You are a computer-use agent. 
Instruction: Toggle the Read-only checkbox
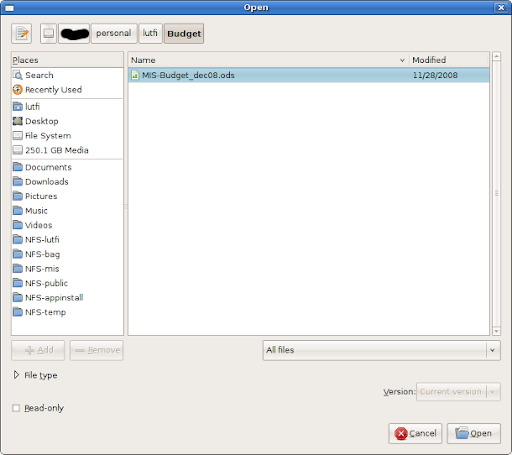(16, 408)
